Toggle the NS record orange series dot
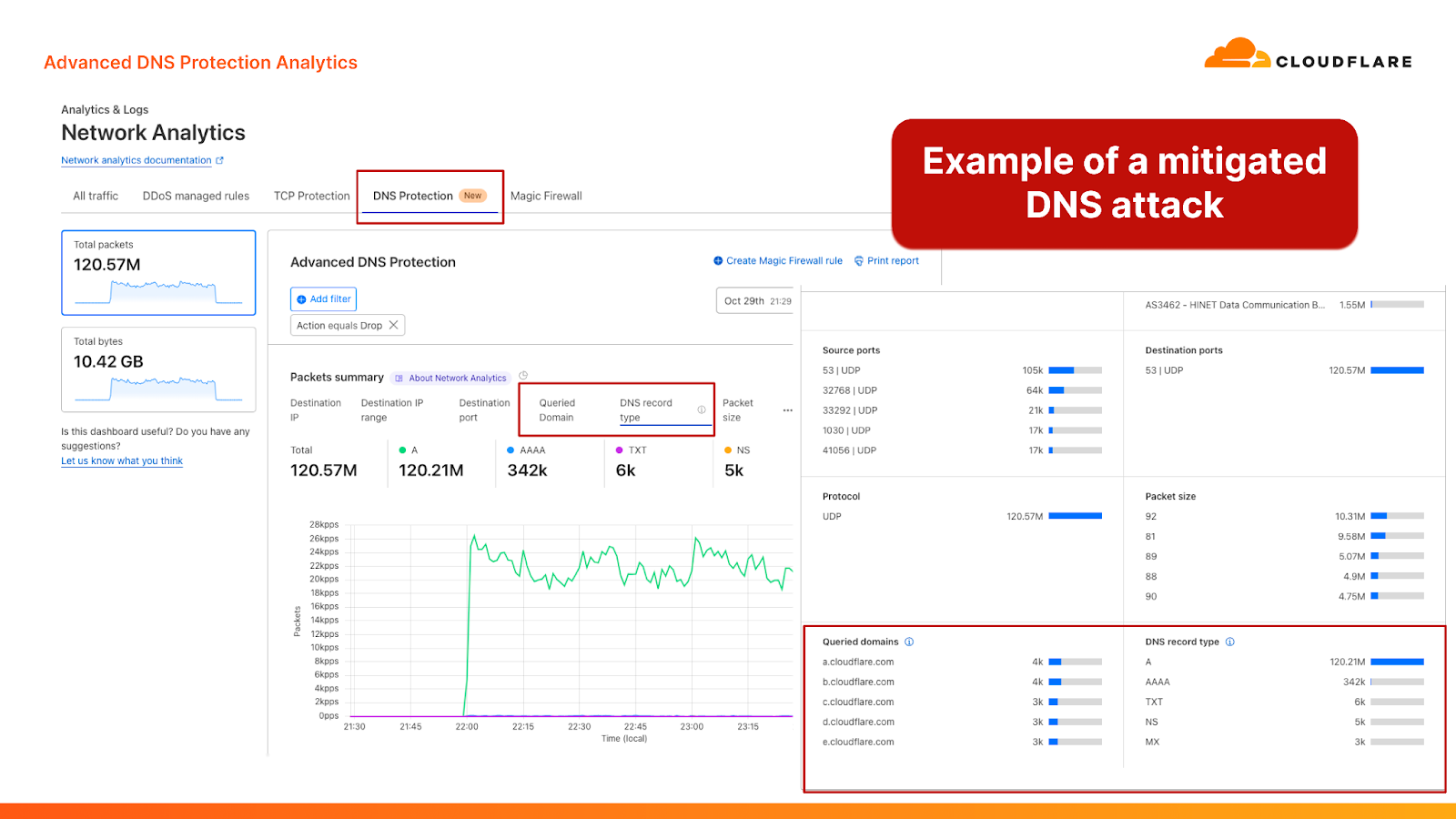Screen dimensions: 1456x819 tap(728, 450)
